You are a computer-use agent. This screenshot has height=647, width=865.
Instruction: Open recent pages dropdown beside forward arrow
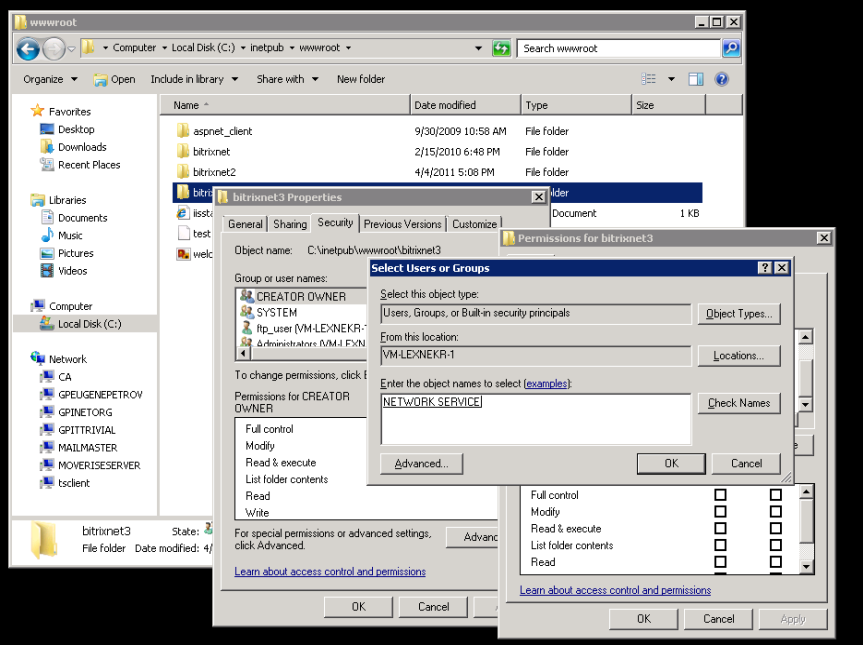point(71,49)
